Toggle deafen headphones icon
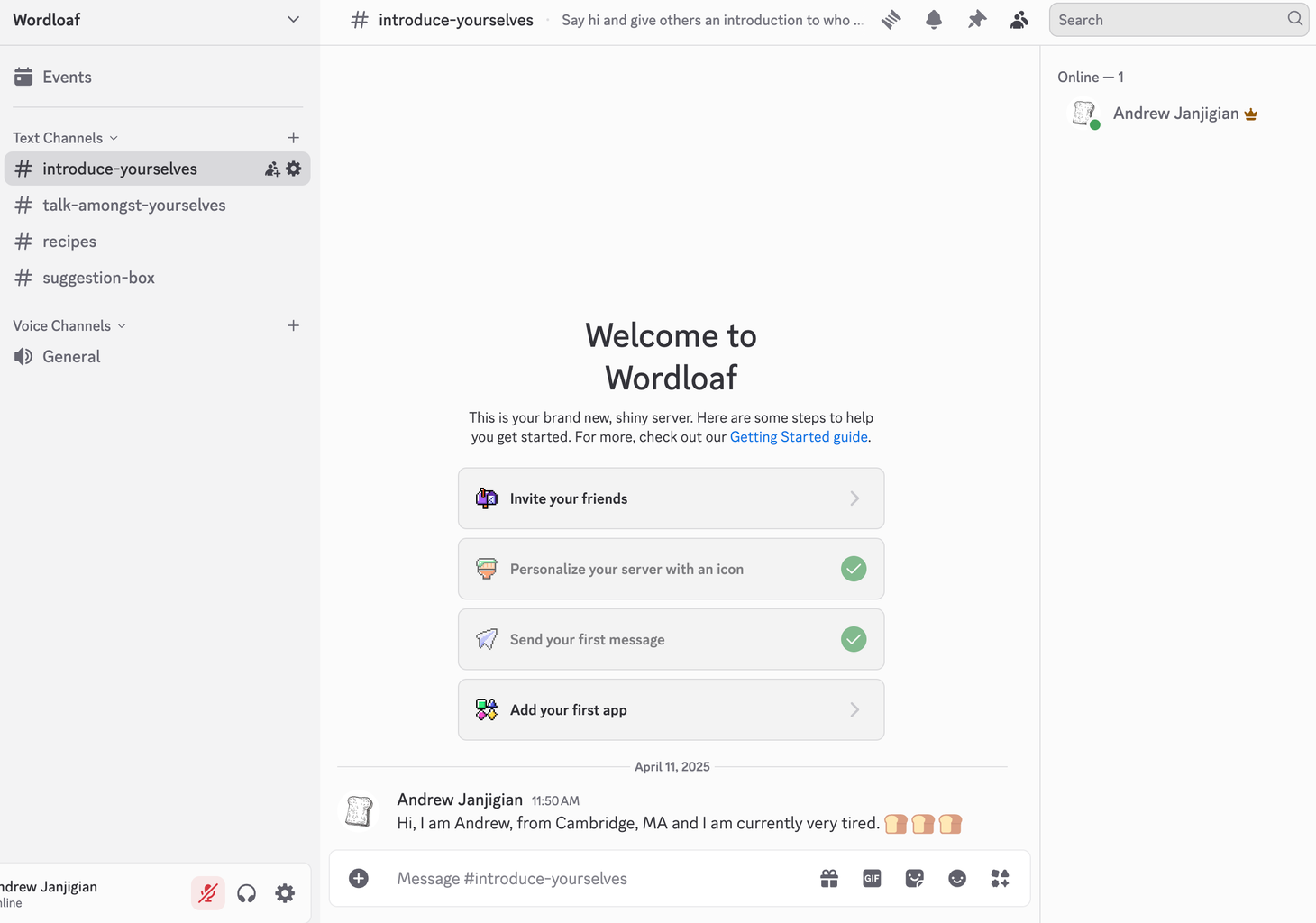Viewport: 1316px width, 923px height. pyautogui.click(x=246, y=892)
